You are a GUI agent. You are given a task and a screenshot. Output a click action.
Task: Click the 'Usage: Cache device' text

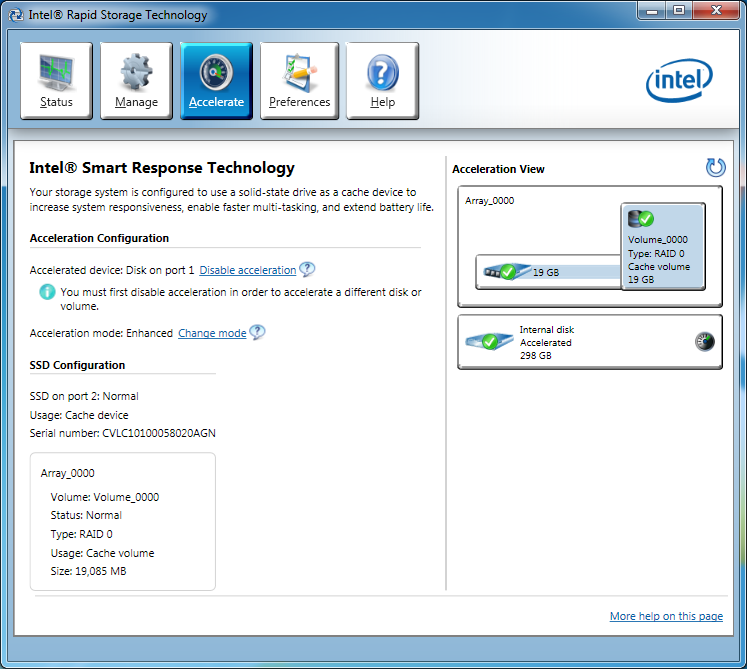[x=79, y=415]
